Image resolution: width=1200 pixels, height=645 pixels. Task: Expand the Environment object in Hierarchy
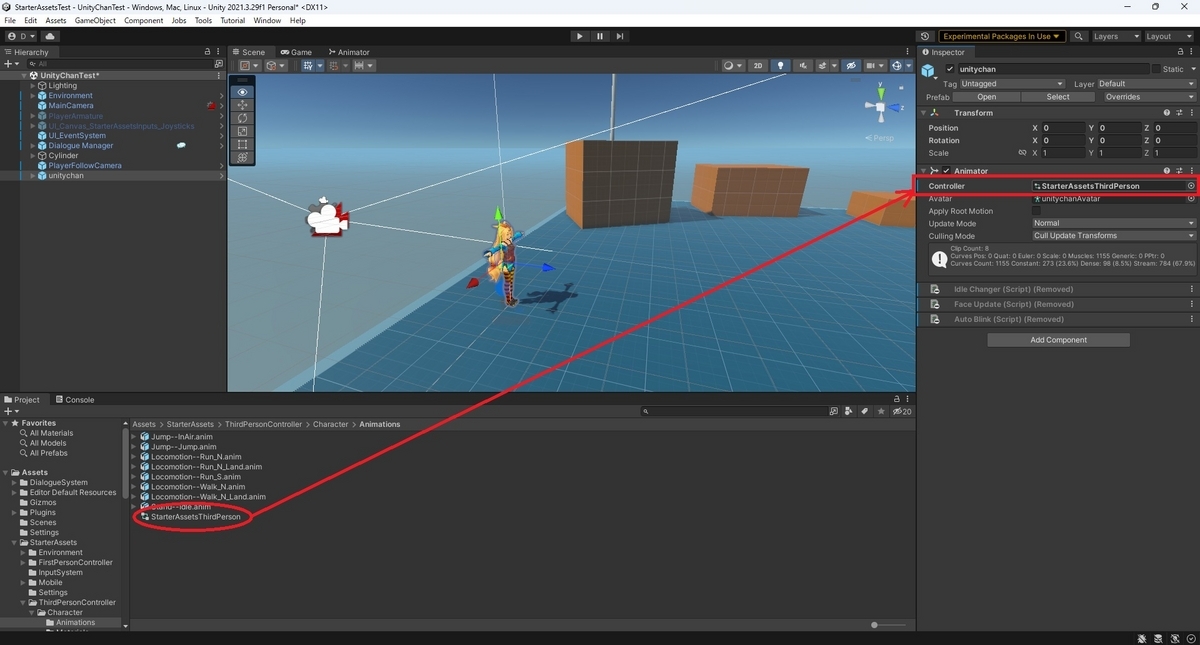[33, 96]
